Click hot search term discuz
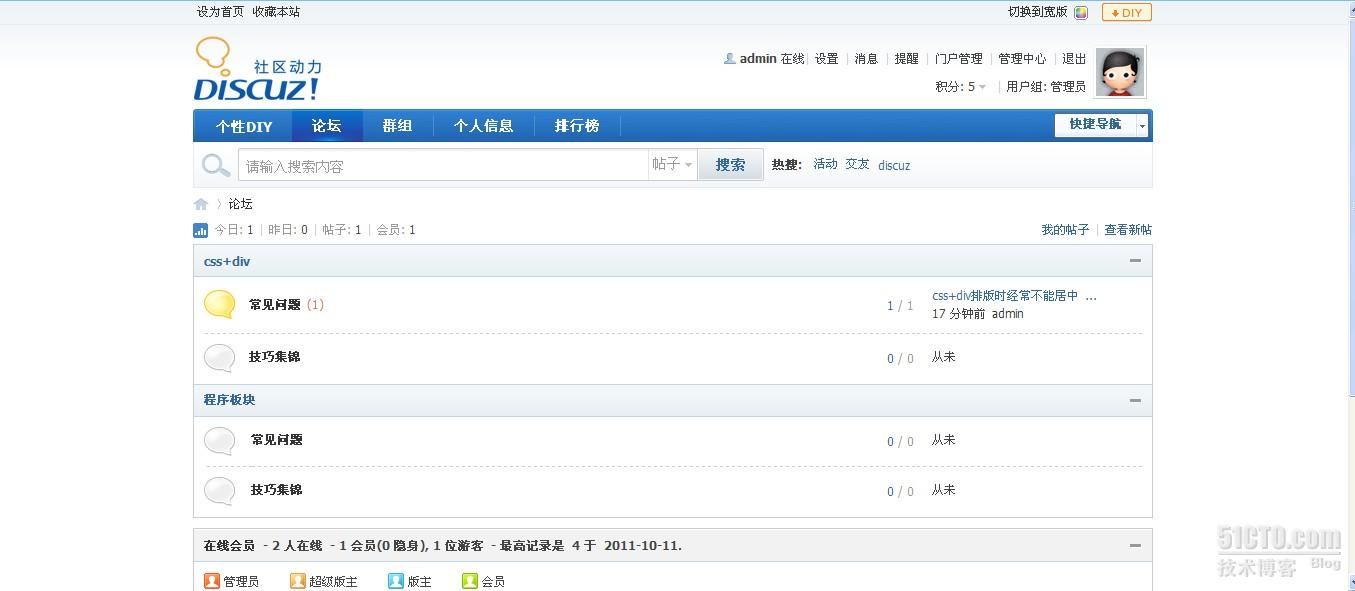The width and height of the screenshot is (1355, 591). click(894, 165)
